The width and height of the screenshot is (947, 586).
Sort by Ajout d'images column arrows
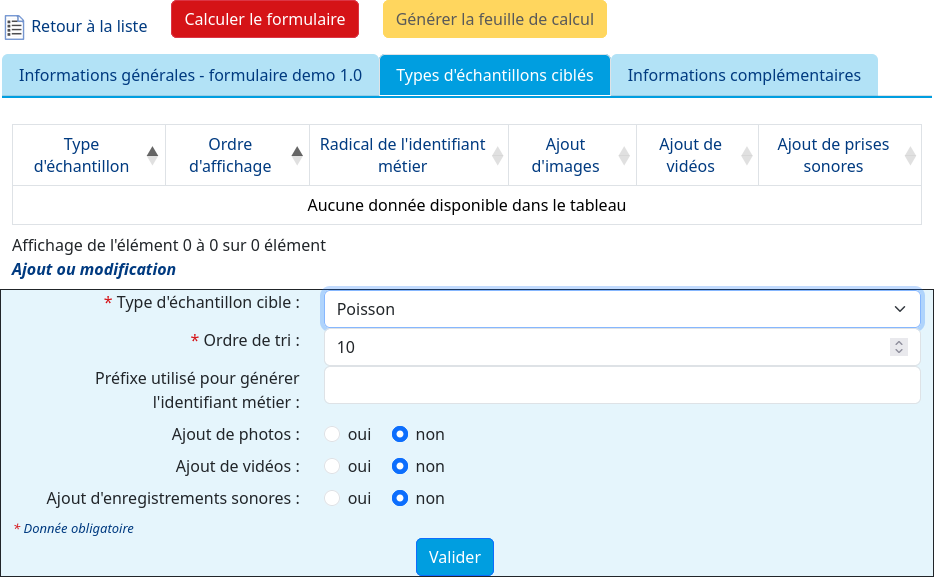point(624,155)
